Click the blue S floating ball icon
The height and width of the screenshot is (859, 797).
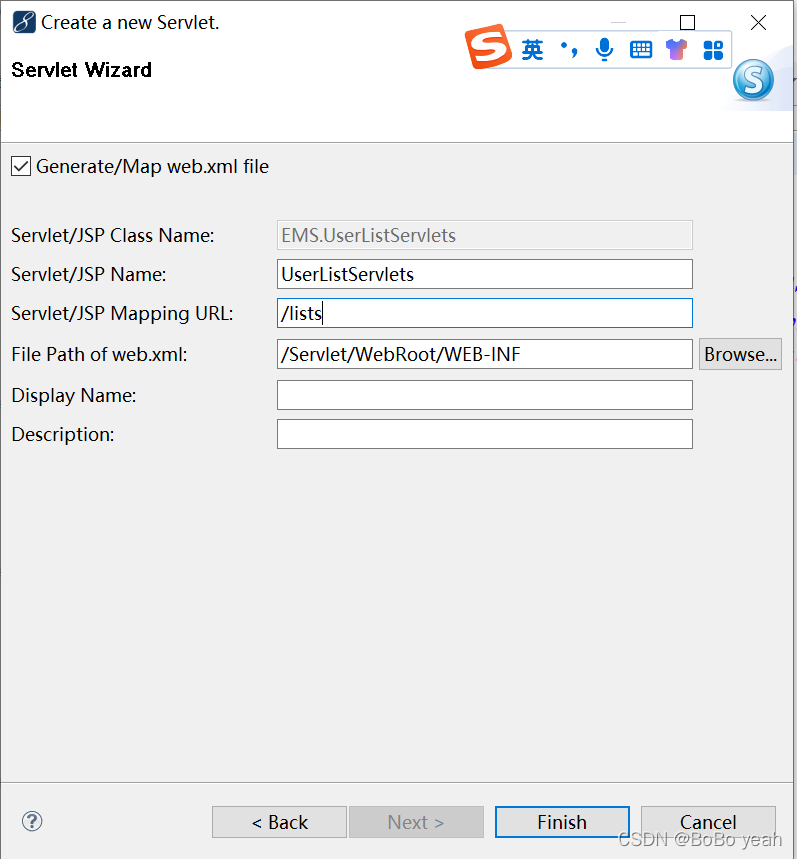click(754, 80)
